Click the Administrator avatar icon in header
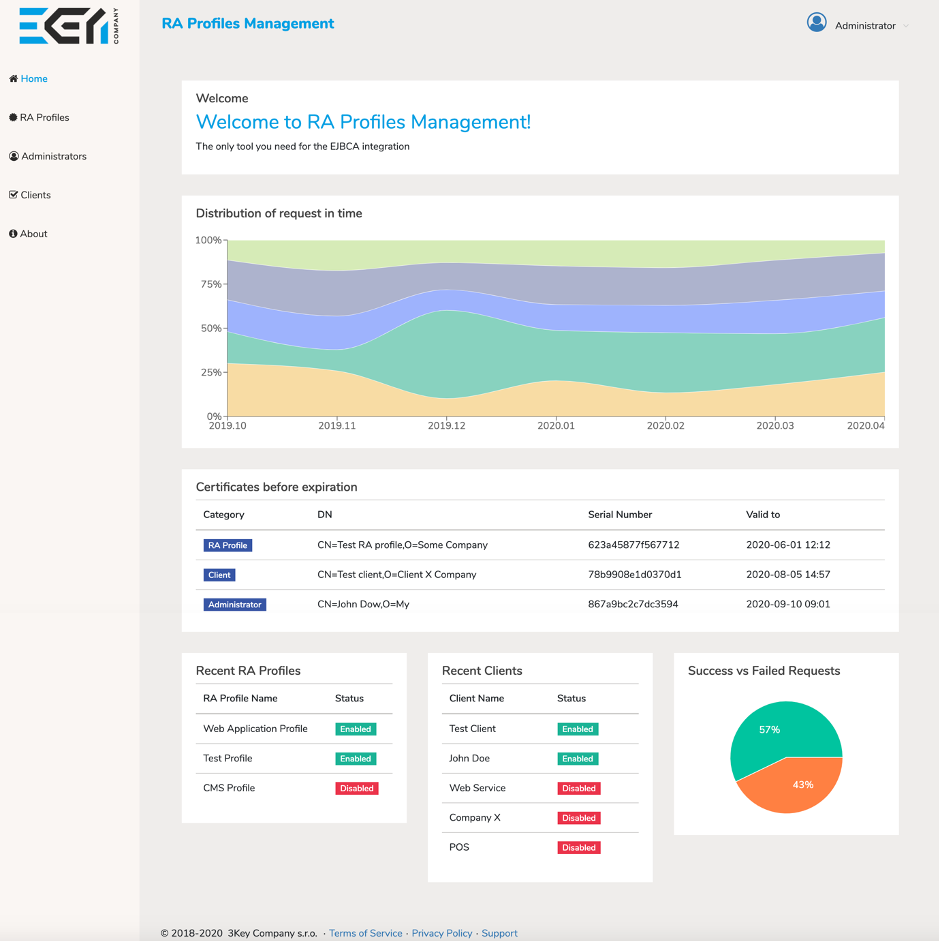The width and height of the screenshot is (939, 941). [x=817, y=22]
